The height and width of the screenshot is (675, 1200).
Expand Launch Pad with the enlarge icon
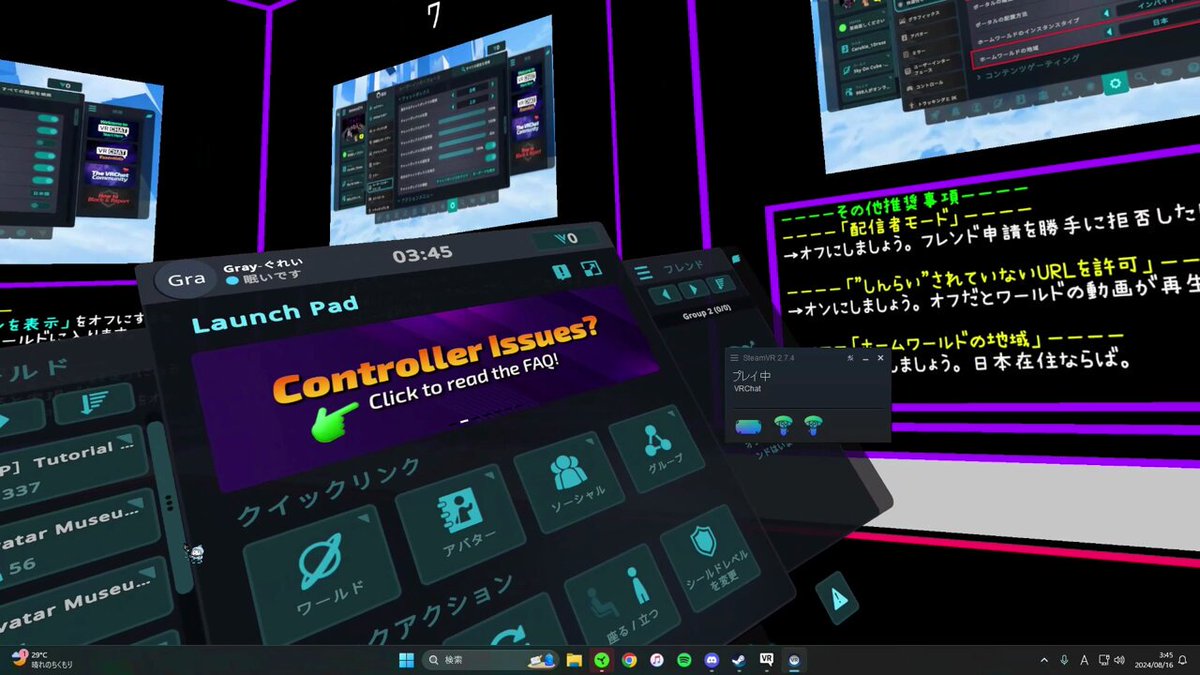click(591, 270)
